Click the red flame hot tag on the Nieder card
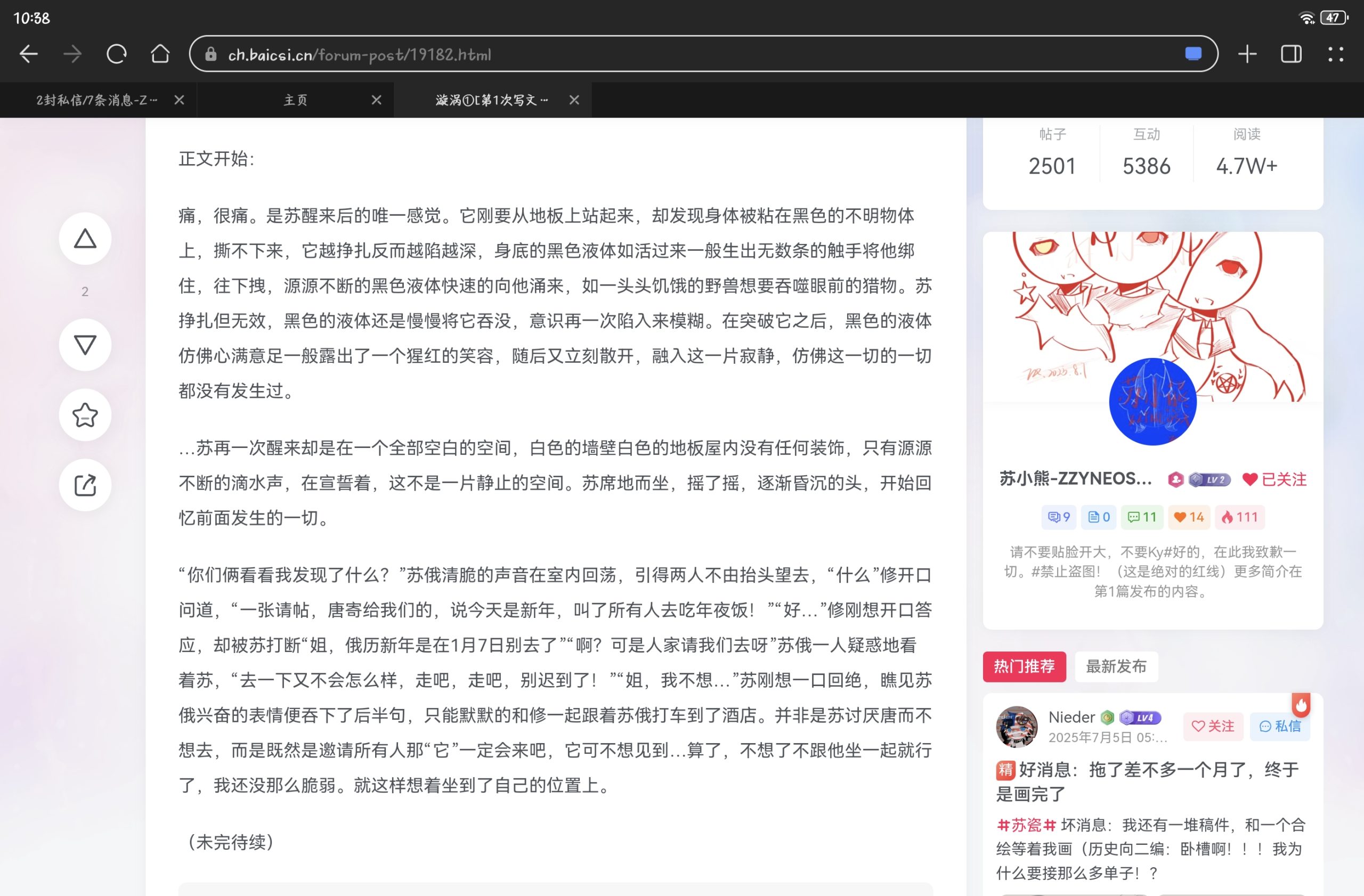 pos(1301,706)
